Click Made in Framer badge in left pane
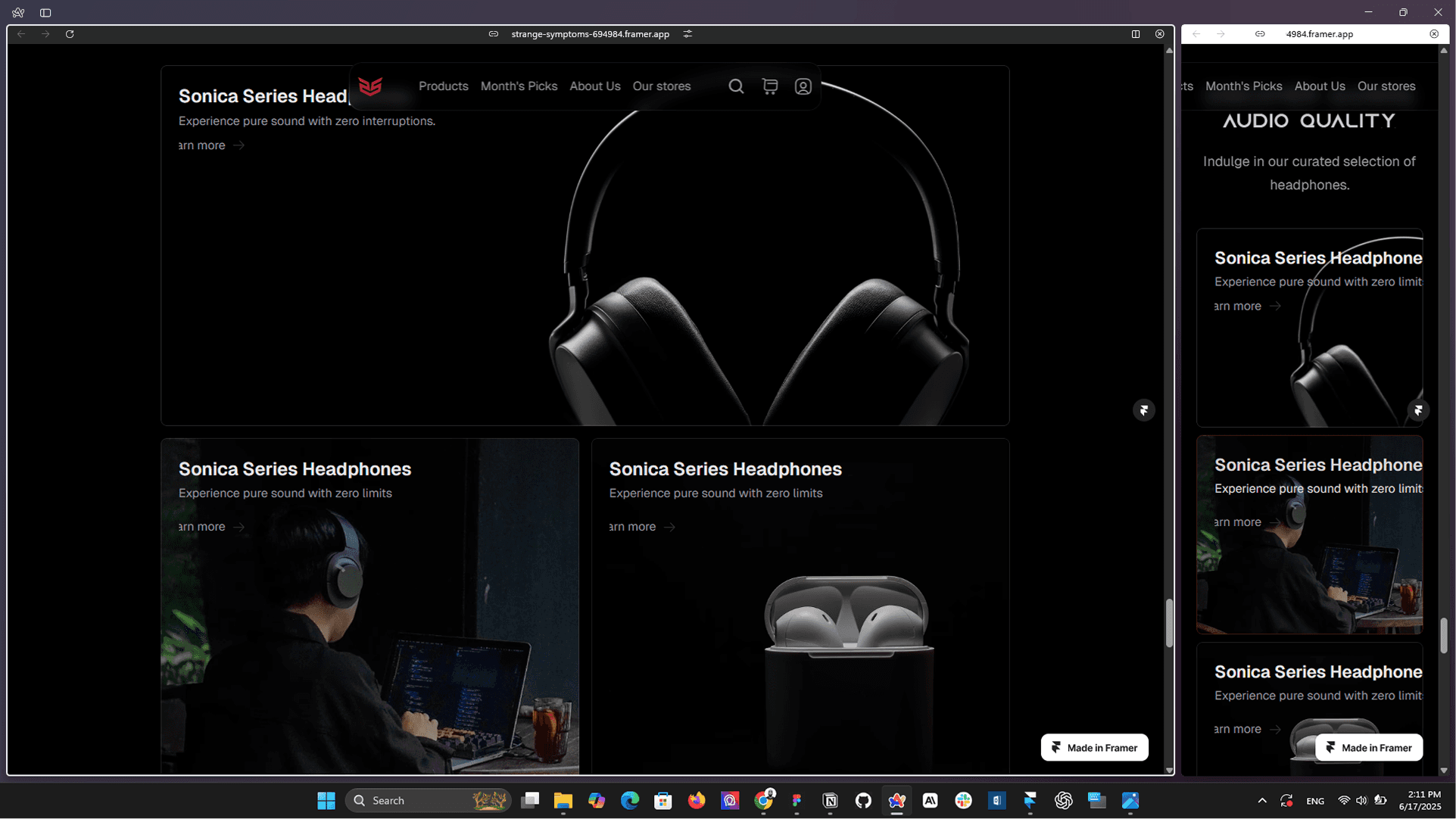 [x=1094, y=748]
